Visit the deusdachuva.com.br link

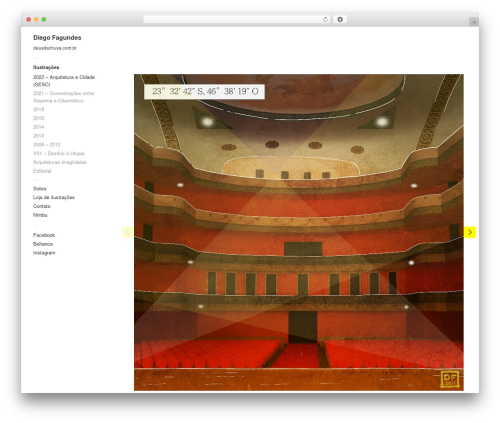pyautogui.click(x=55, y=48)
